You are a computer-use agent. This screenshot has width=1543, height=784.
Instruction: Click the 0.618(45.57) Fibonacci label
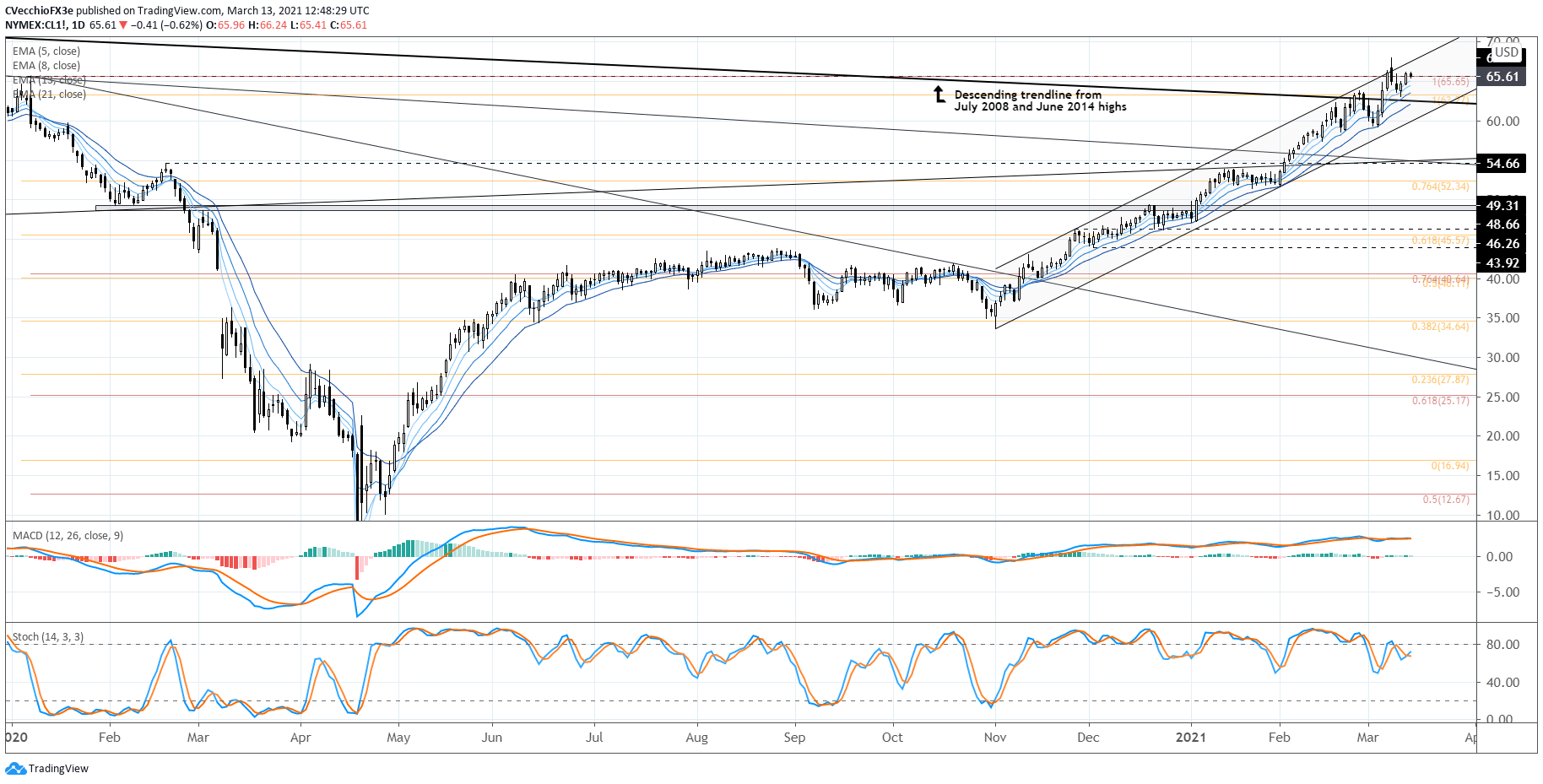point(1440,241)
